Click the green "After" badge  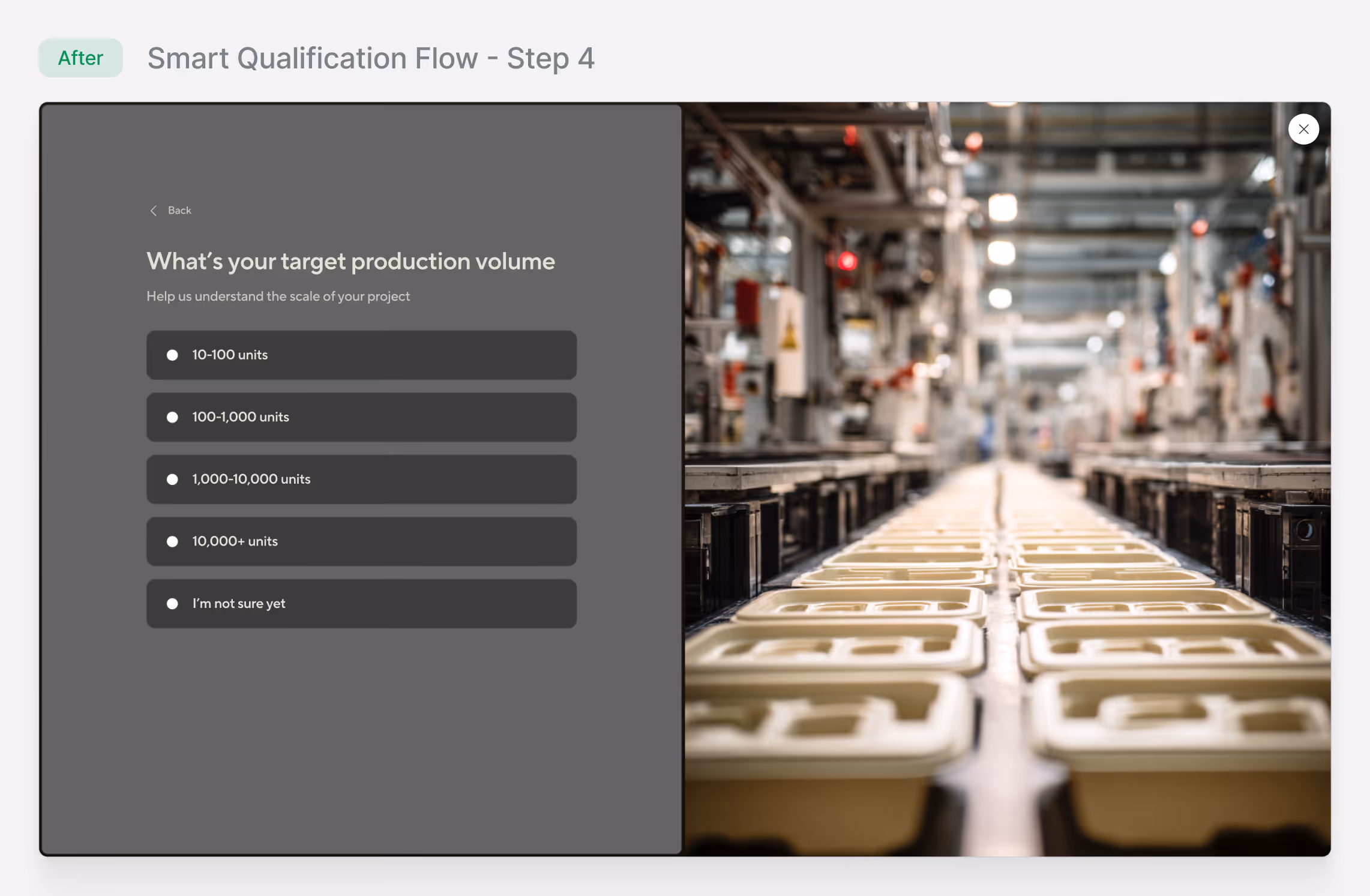tap(80, 58)
